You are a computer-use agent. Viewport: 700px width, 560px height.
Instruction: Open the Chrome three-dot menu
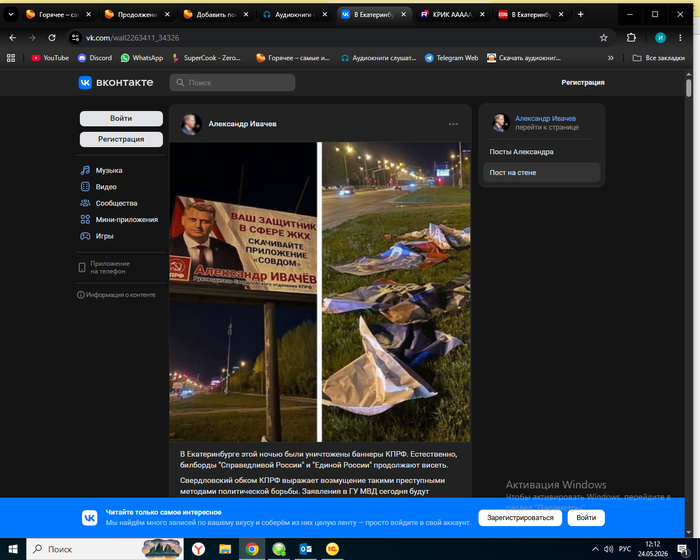click(x=680, y=38)
